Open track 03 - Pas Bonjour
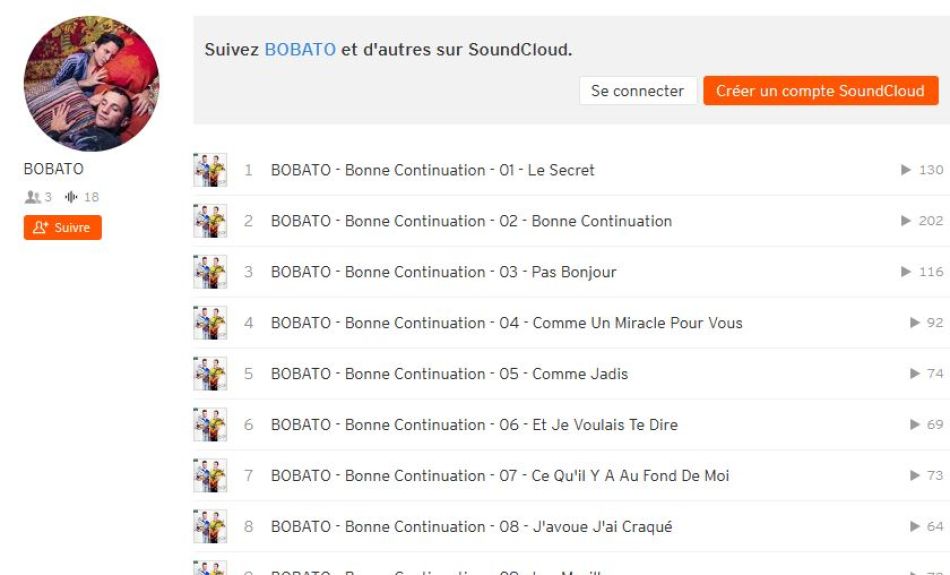 tap(443, 272)
